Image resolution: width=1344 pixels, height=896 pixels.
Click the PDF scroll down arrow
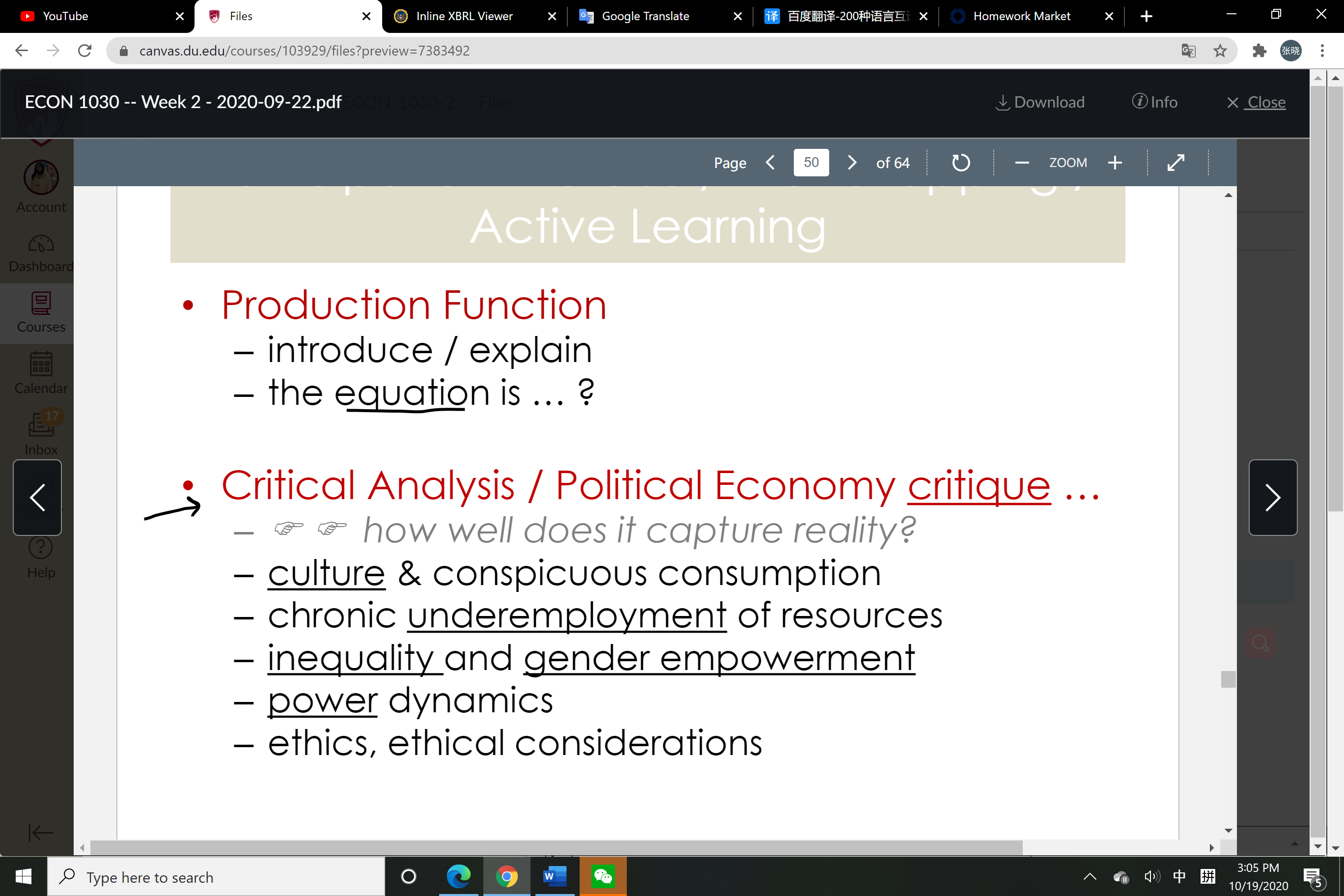tap(1228, 830)
